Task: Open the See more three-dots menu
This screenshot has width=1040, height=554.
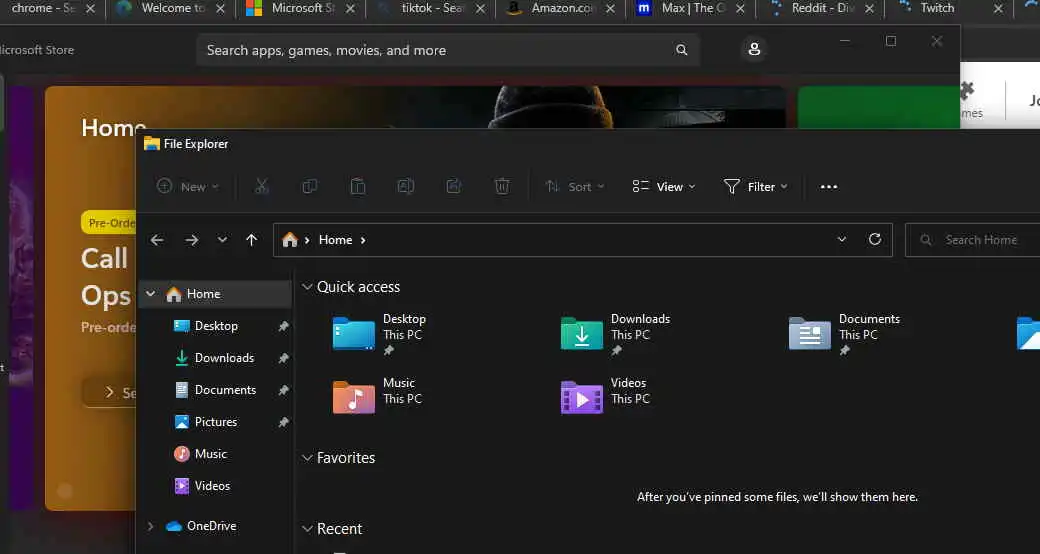Action: tap(828, 187)
